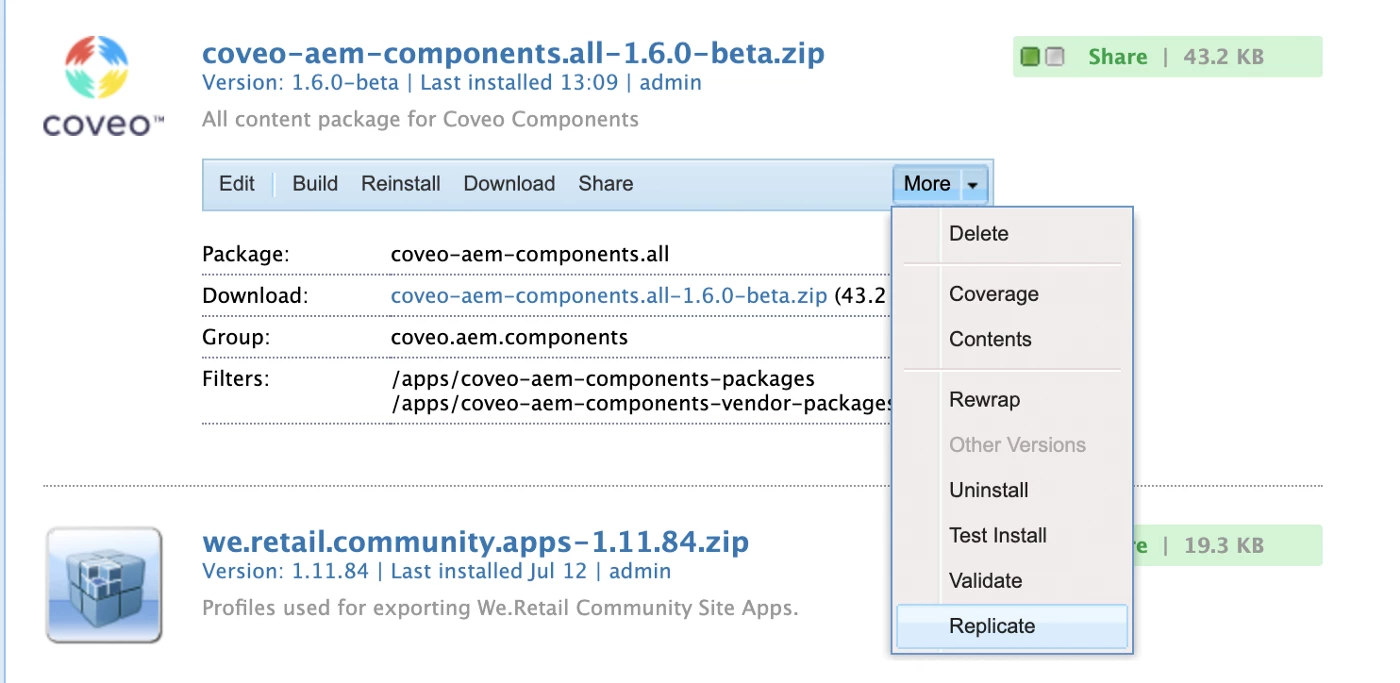The image size is (1400, 683).
Task: Choose Delete in the dropdown menu
Action: coord(979,234)
